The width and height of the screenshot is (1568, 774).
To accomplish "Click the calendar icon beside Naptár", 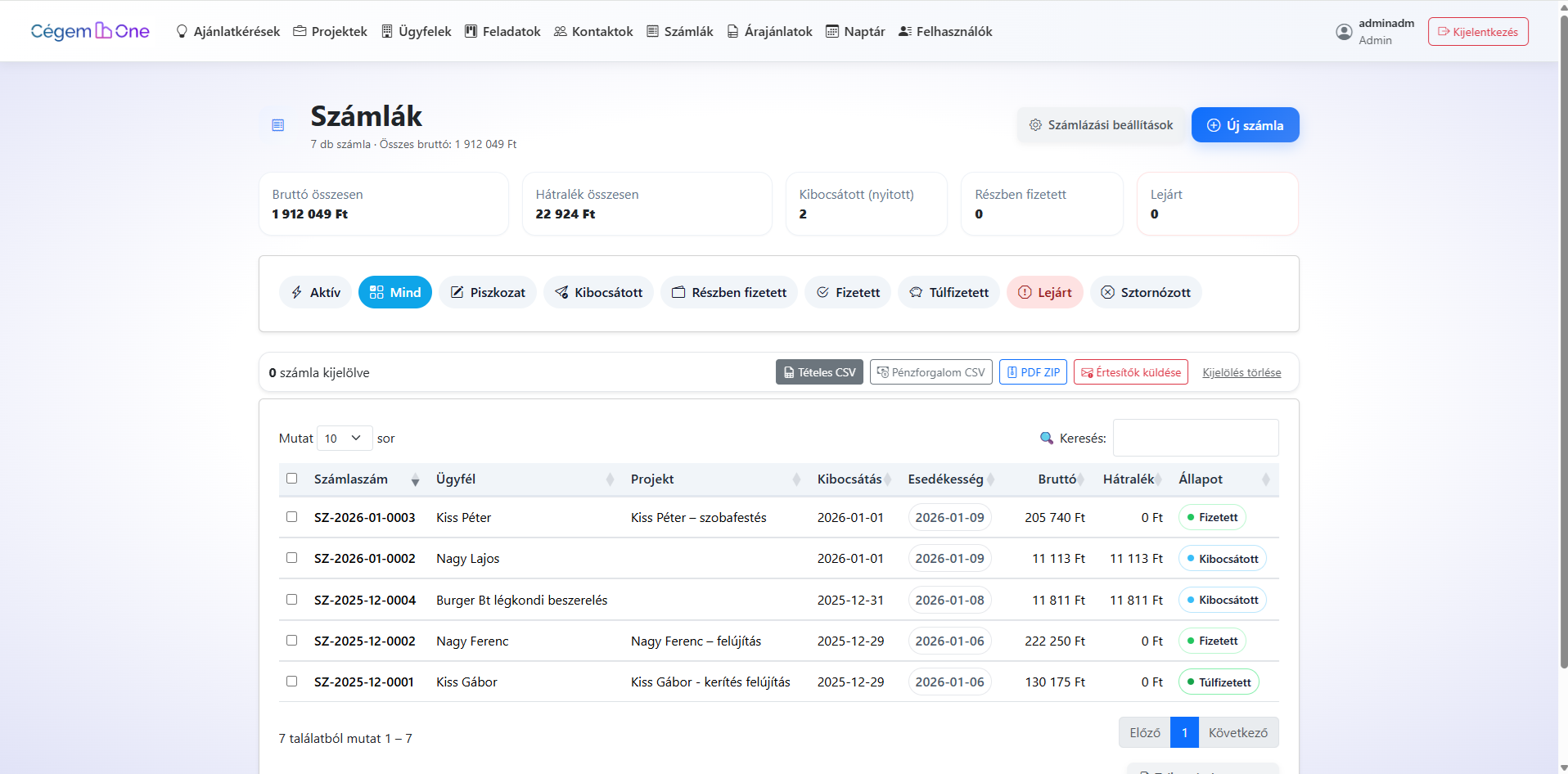I will (831, 32).
